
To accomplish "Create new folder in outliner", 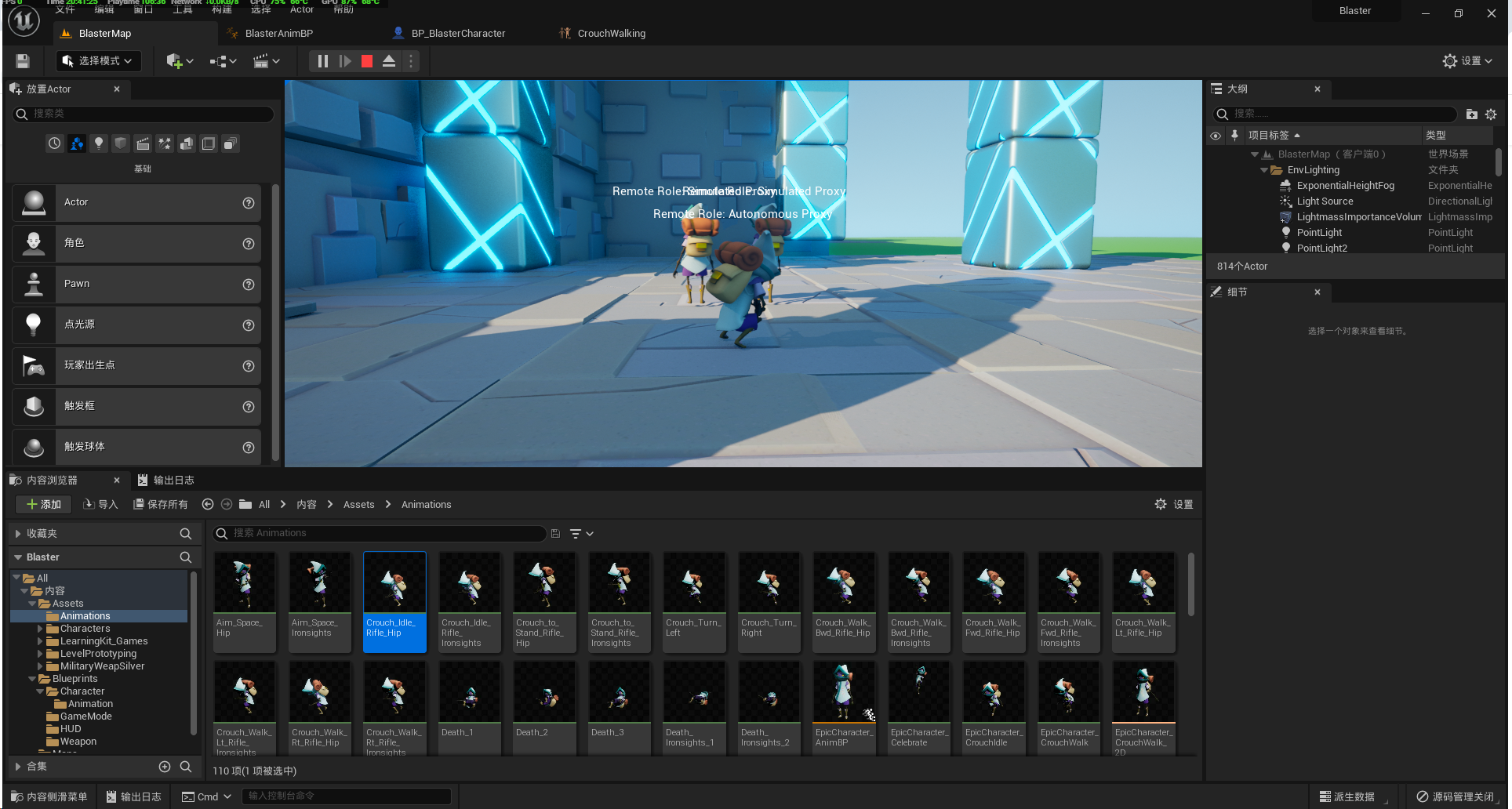I will click(x=1471, y=114).
